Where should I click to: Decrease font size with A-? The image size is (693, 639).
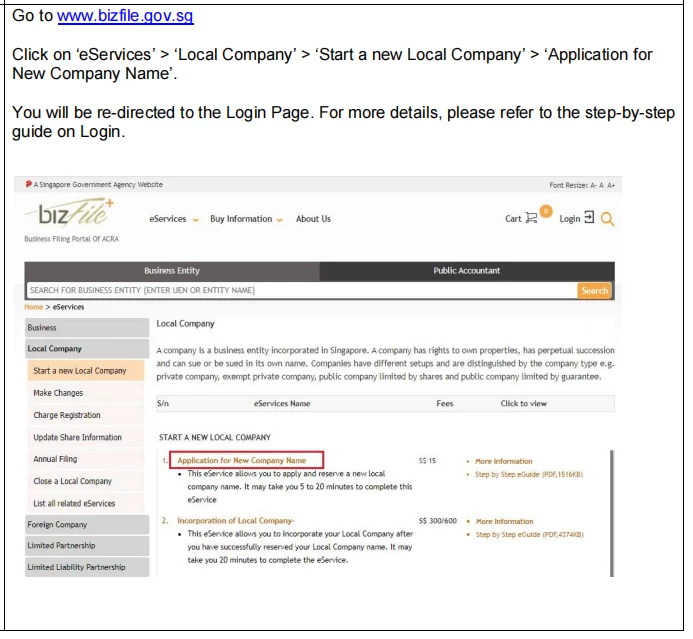593,186
